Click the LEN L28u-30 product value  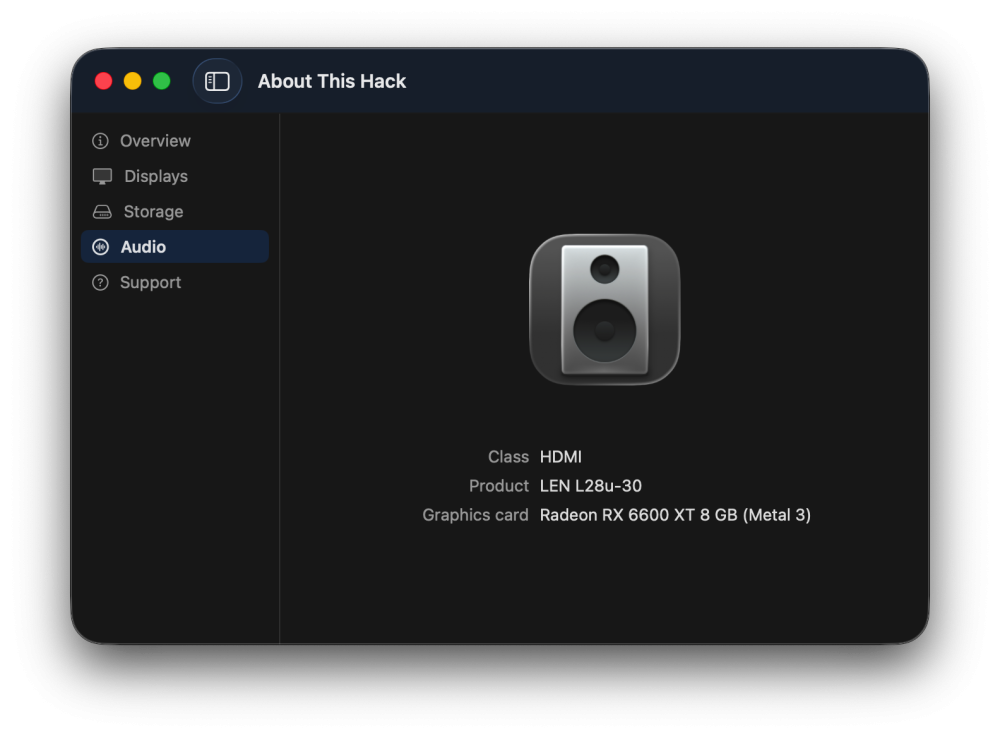coord(591,486)
